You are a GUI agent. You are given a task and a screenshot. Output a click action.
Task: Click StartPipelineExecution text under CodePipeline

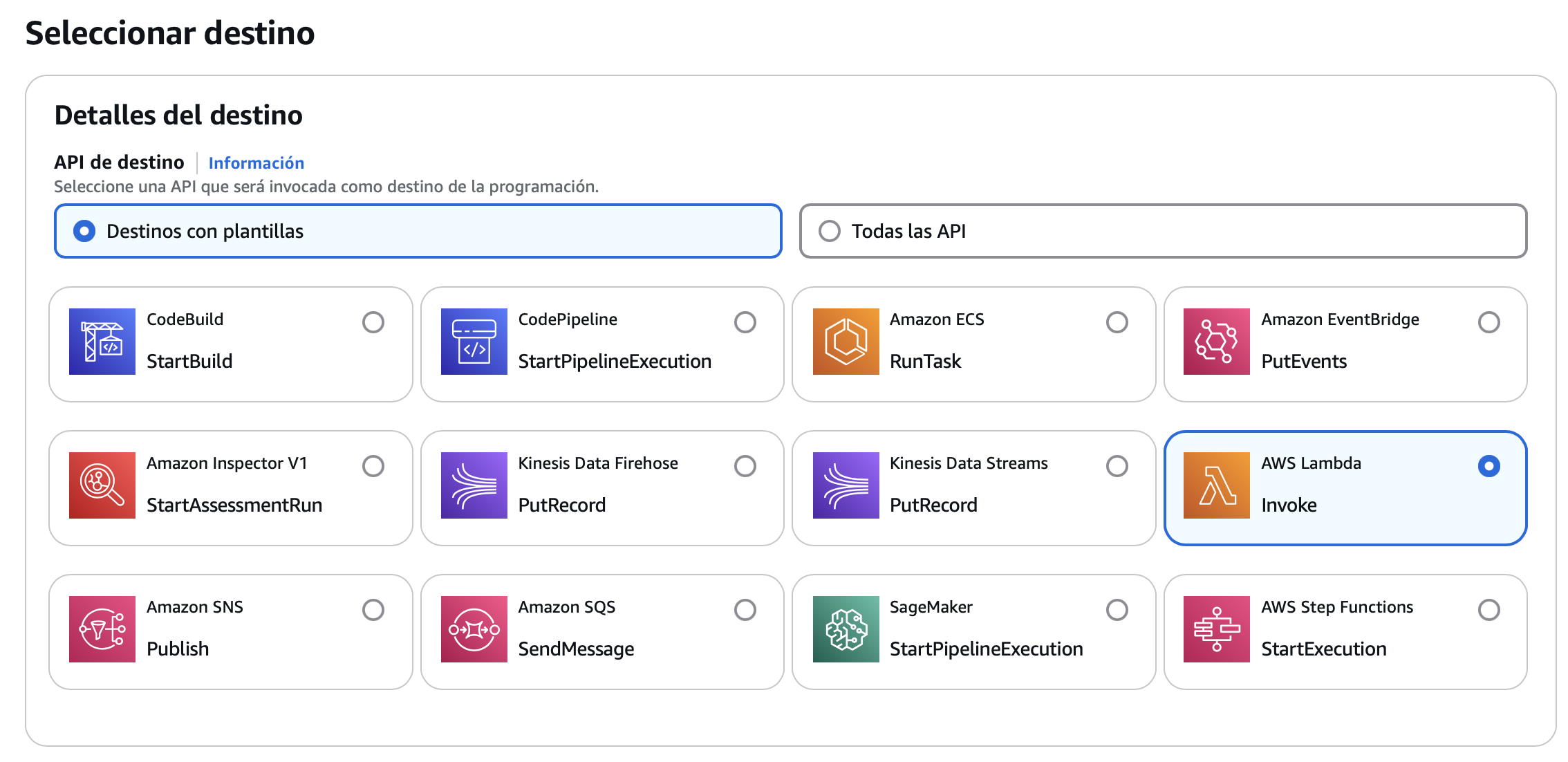point(615,361)
